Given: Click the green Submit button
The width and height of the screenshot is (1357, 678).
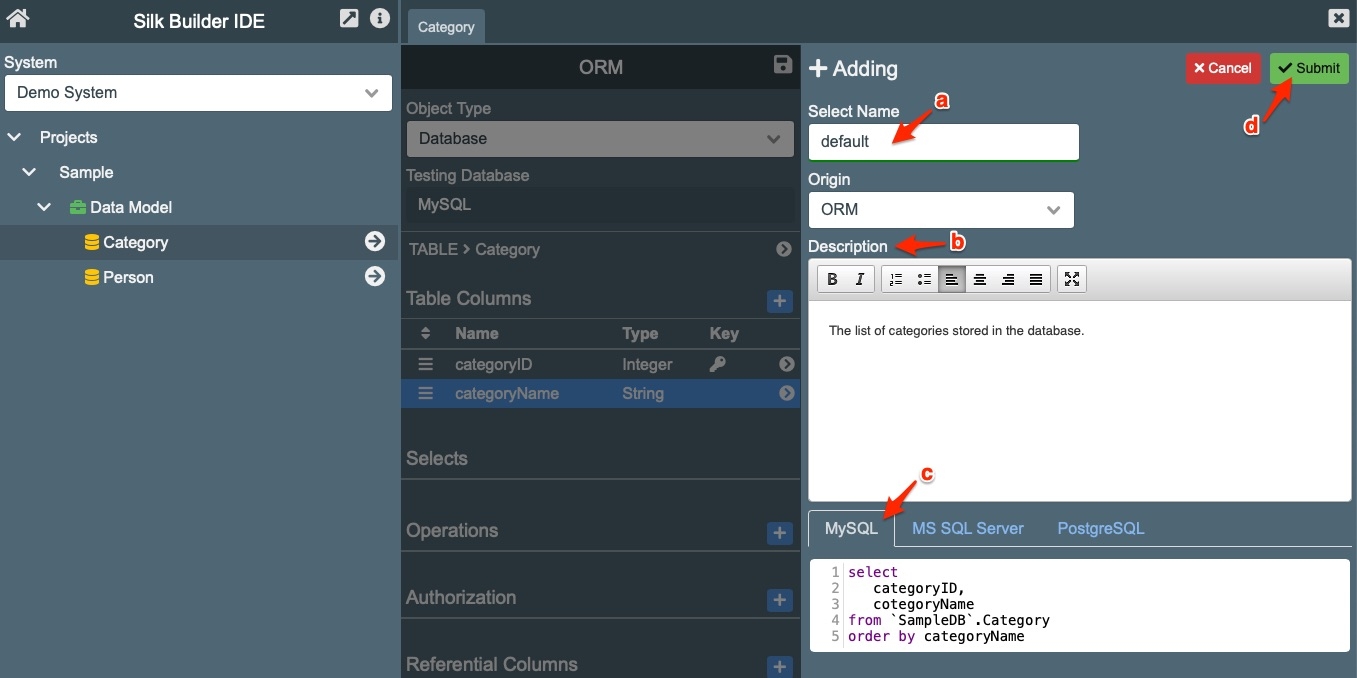Looking at the screenshot, I should 1308,68.
